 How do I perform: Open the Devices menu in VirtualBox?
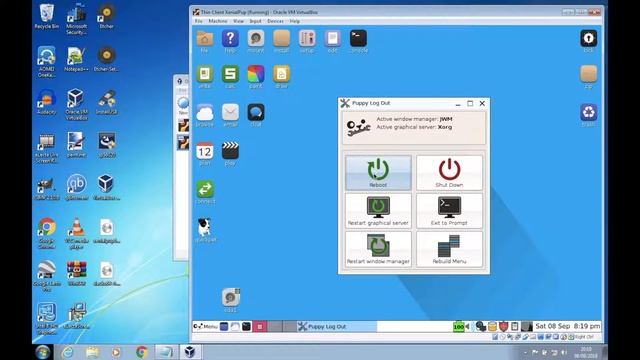click(x=276, y=21)
